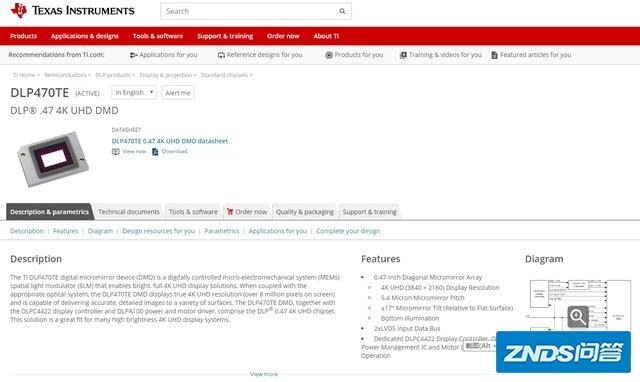
Task: Open Featured articles for you link
Action: 536,55
